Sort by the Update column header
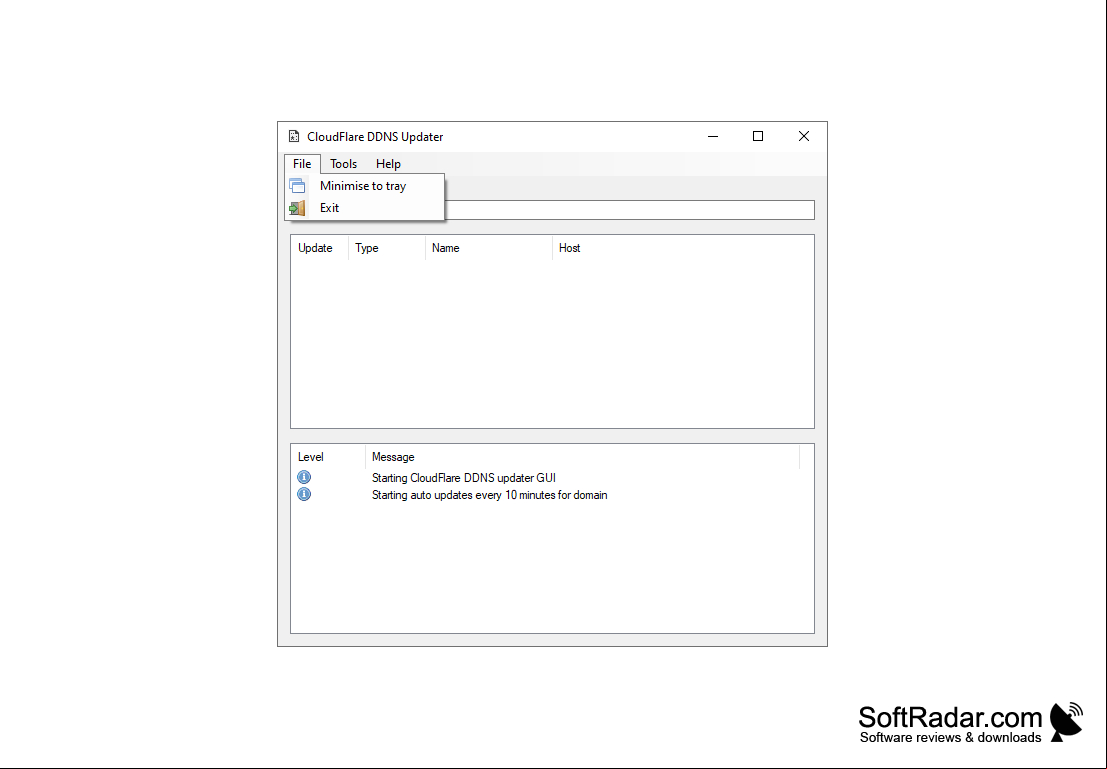The width and height of the screenshot is (1107, 769). point(320,248)
